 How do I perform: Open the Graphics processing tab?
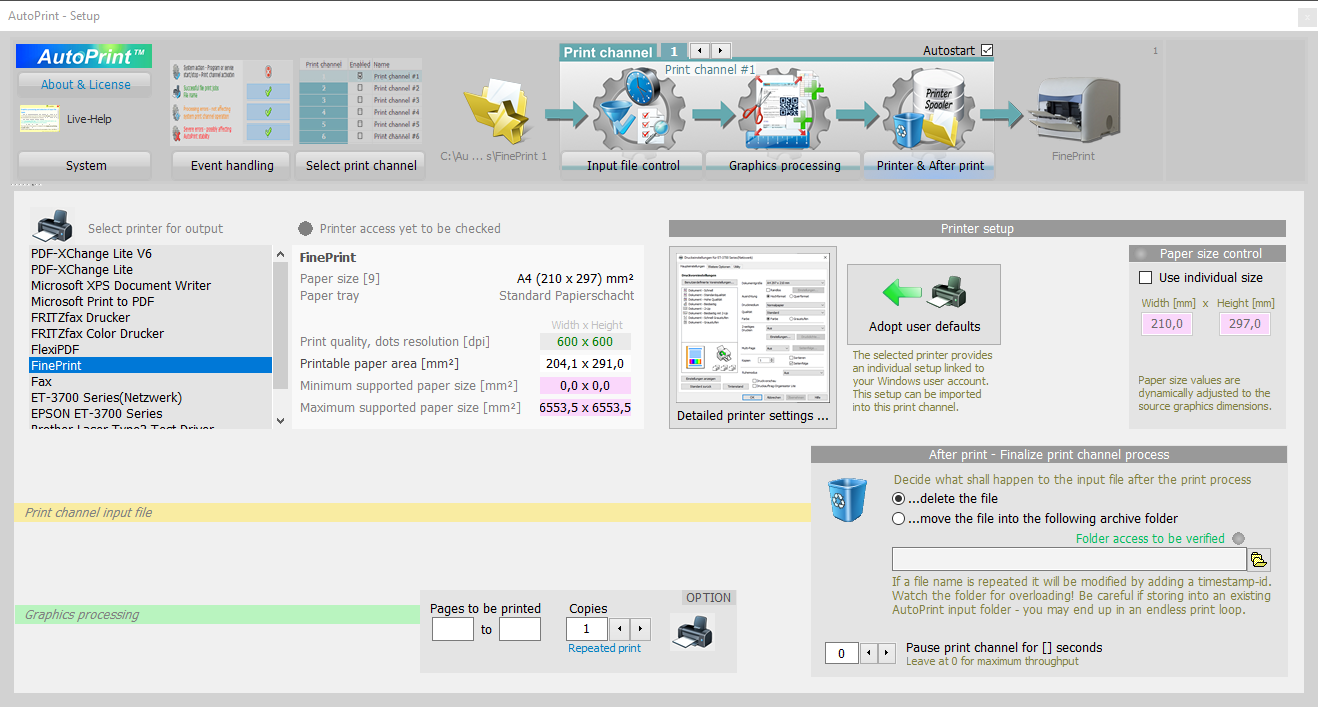pos(784,165)
